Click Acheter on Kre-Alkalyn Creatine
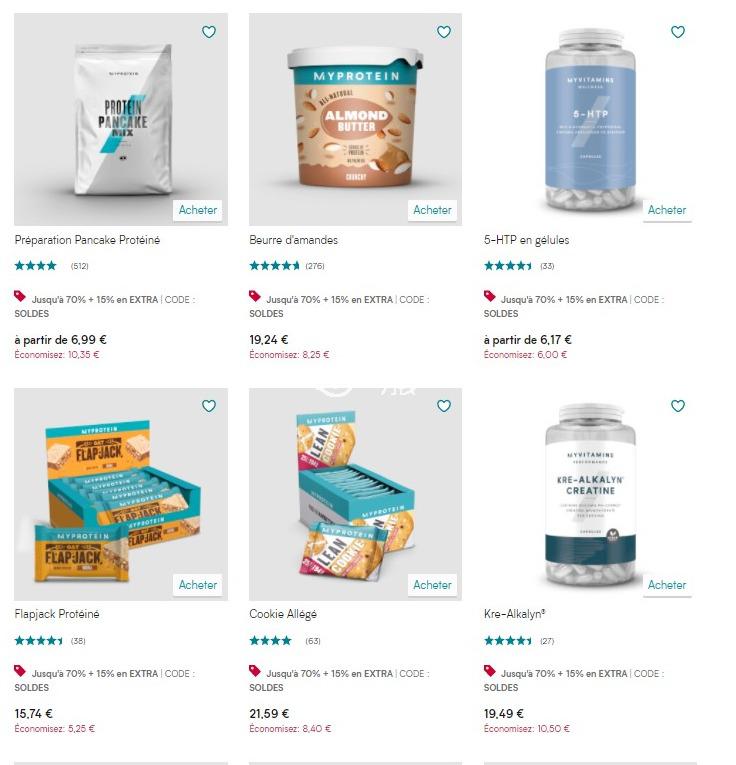 pyautogui.click(x=667, y=585)
